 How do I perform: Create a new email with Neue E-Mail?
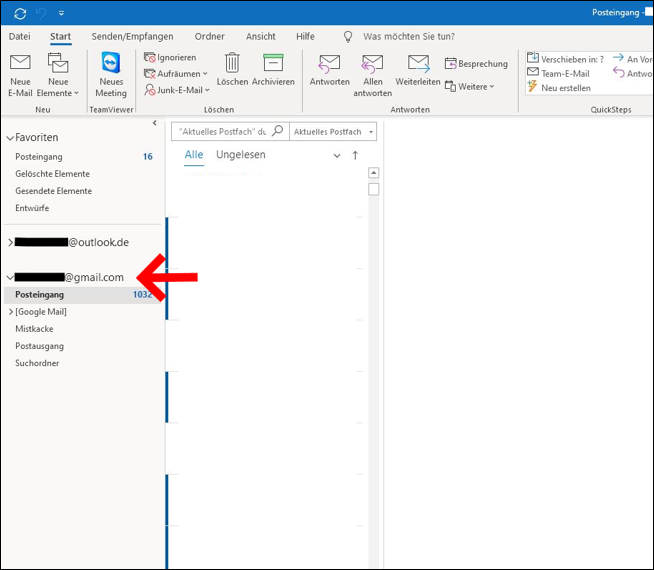20,75
